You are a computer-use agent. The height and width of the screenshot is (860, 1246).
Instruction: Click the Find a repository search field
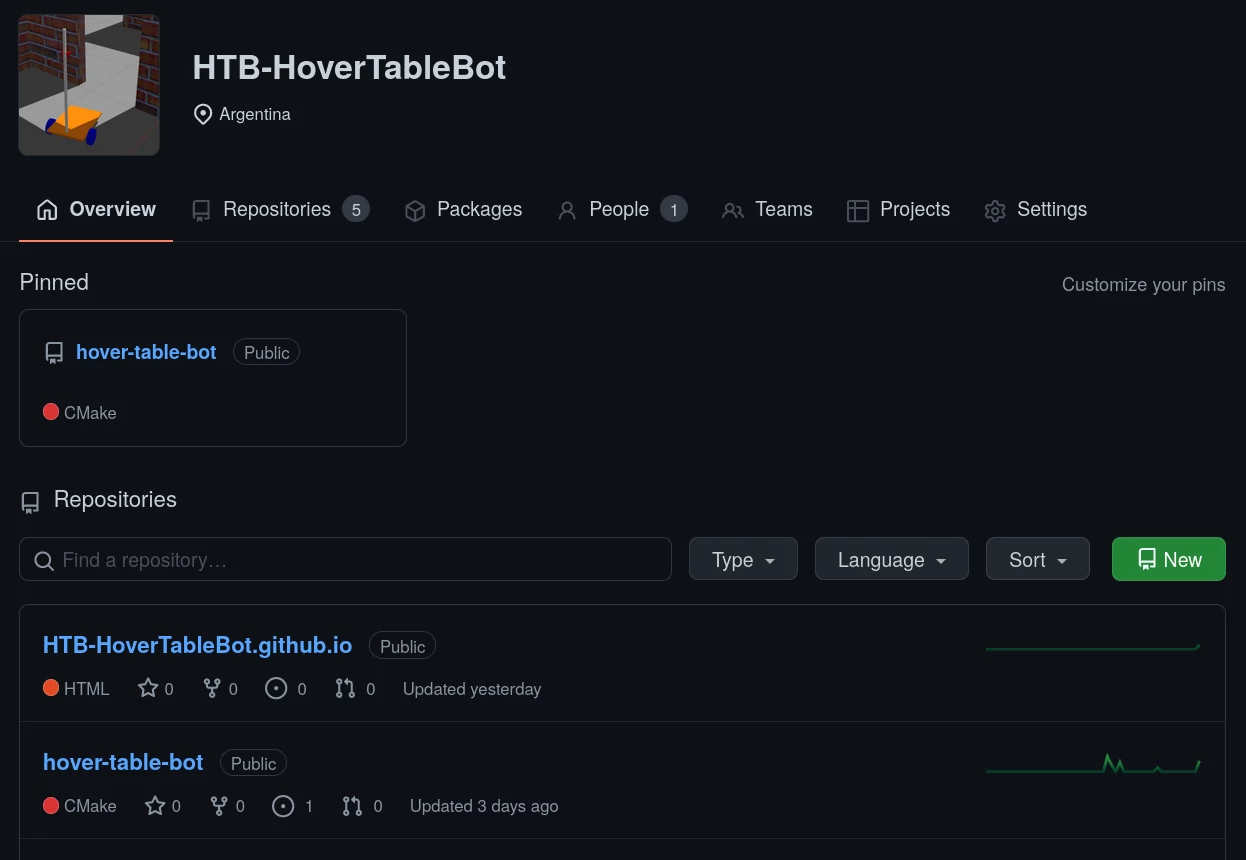345,560
